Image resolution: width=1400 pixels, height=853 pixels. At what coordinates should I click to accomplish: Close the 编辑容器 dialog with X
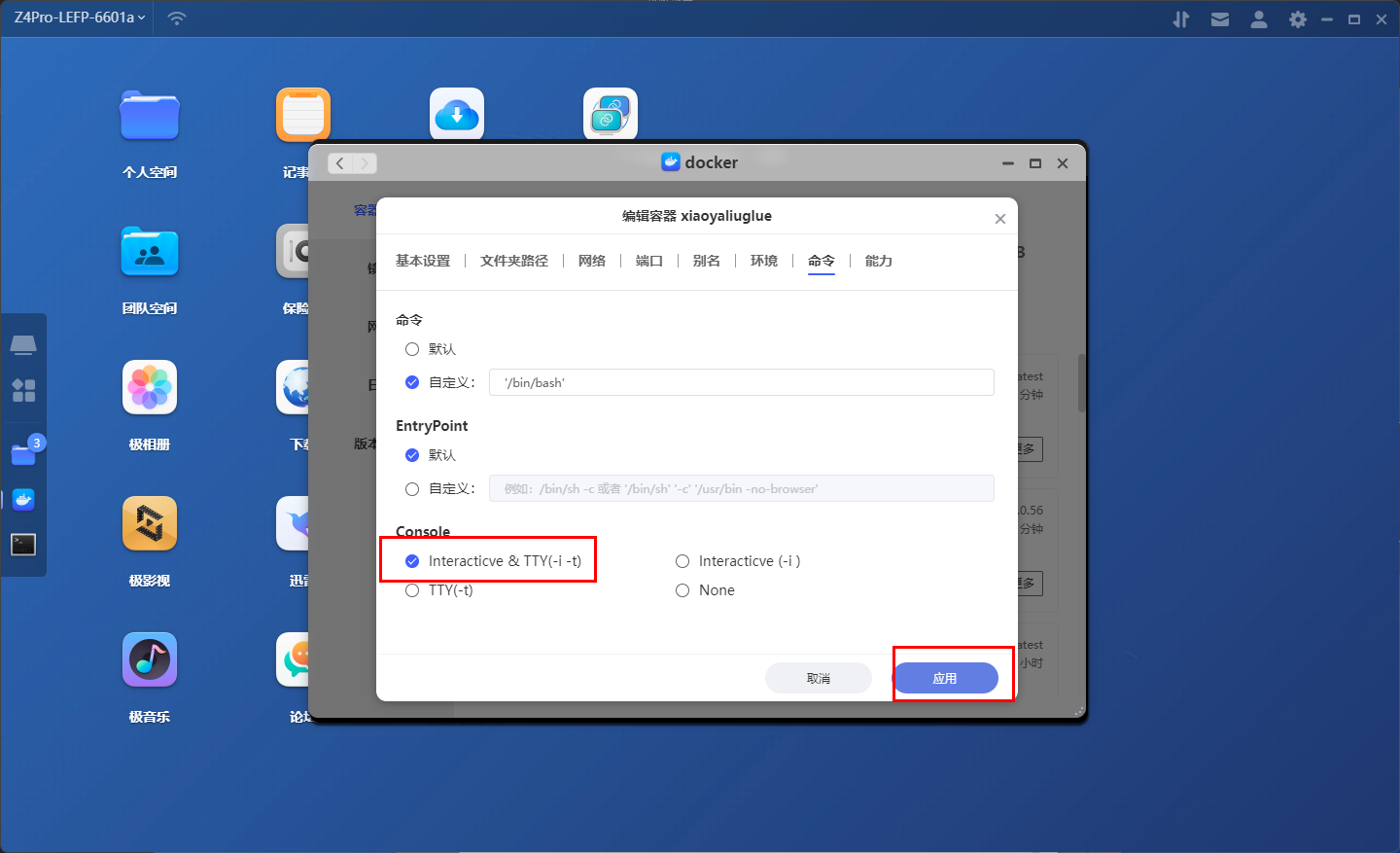click(x=999, y=219)
